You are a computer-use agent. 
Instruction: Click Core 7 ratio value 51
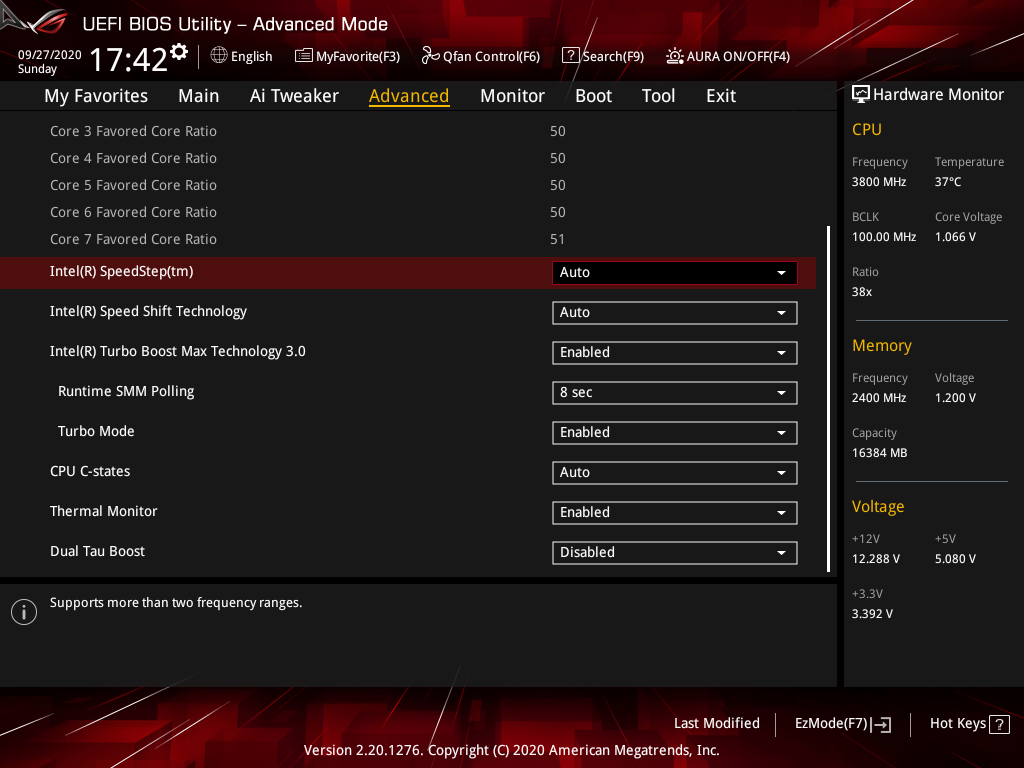[557, 240]
